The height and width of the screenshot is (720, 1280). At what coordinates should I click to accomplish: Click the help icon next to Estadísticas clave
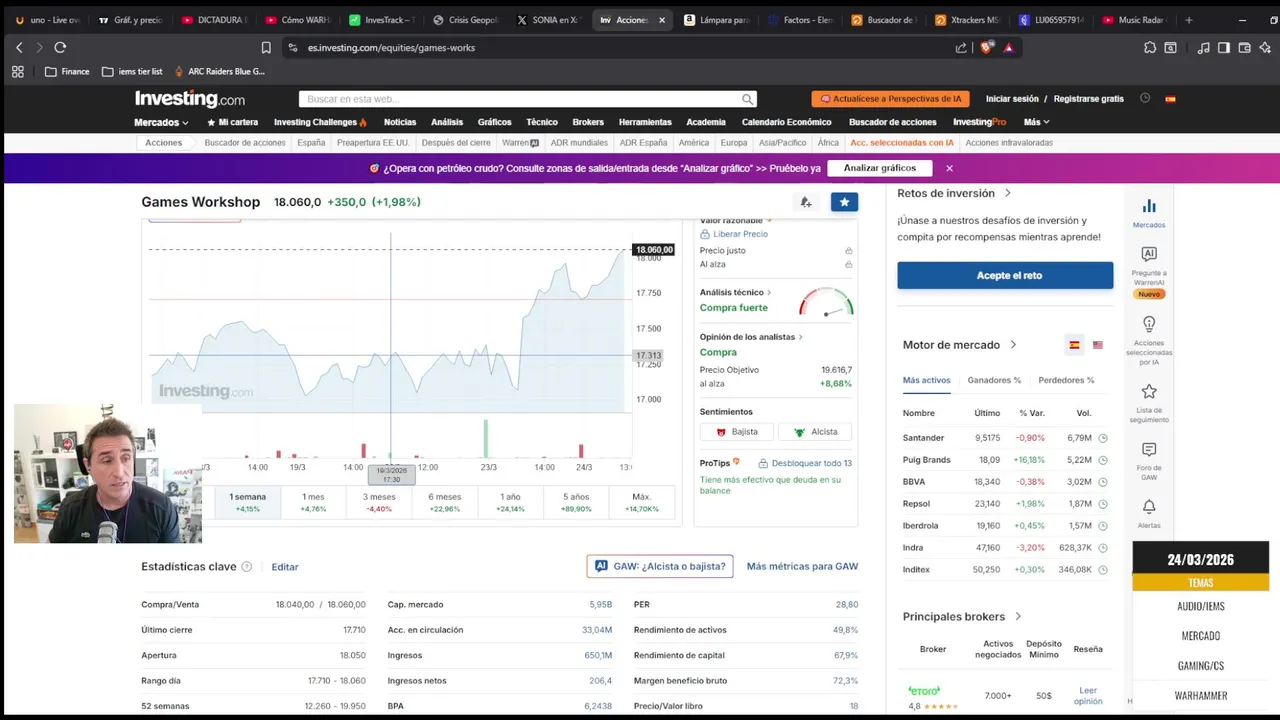(x=247, y=567)
